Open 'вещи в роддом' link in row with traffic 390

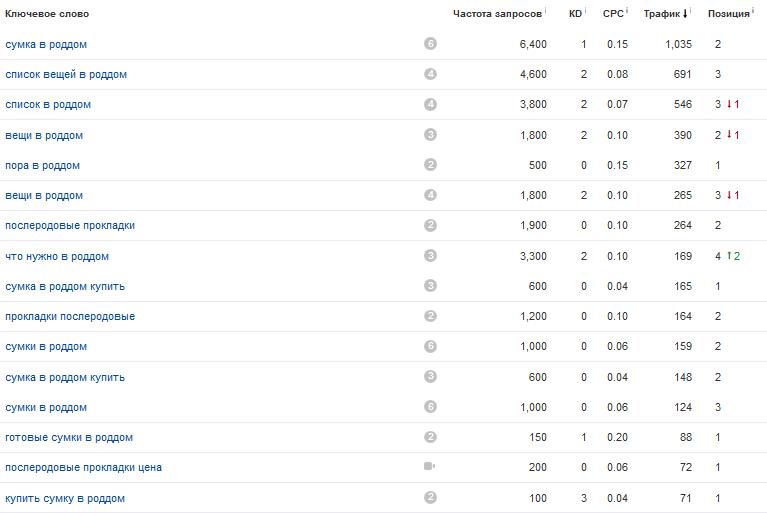[x=44, y=135]
